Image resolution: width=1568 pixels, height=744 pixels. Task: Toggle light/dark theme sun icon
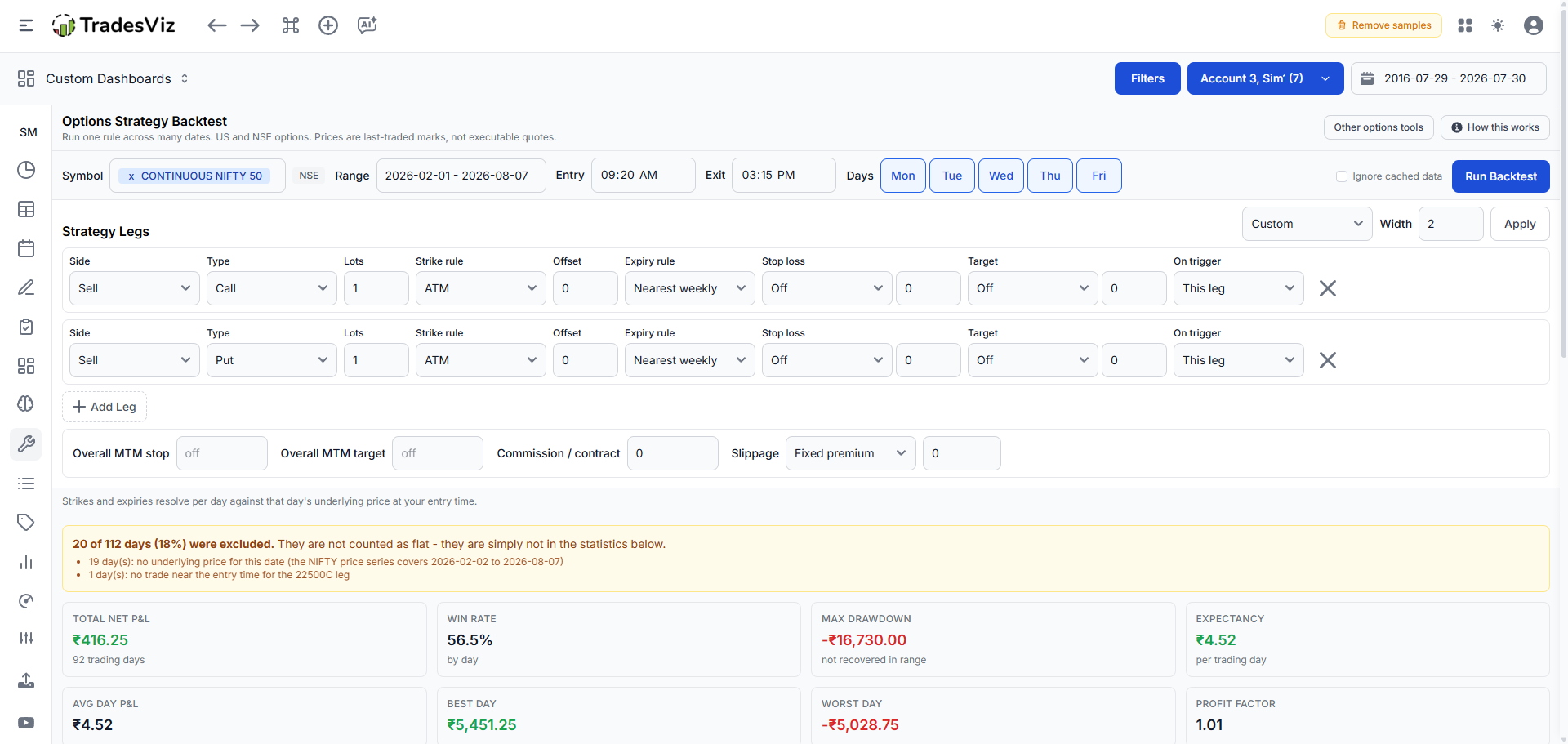tap(1498, 25)
